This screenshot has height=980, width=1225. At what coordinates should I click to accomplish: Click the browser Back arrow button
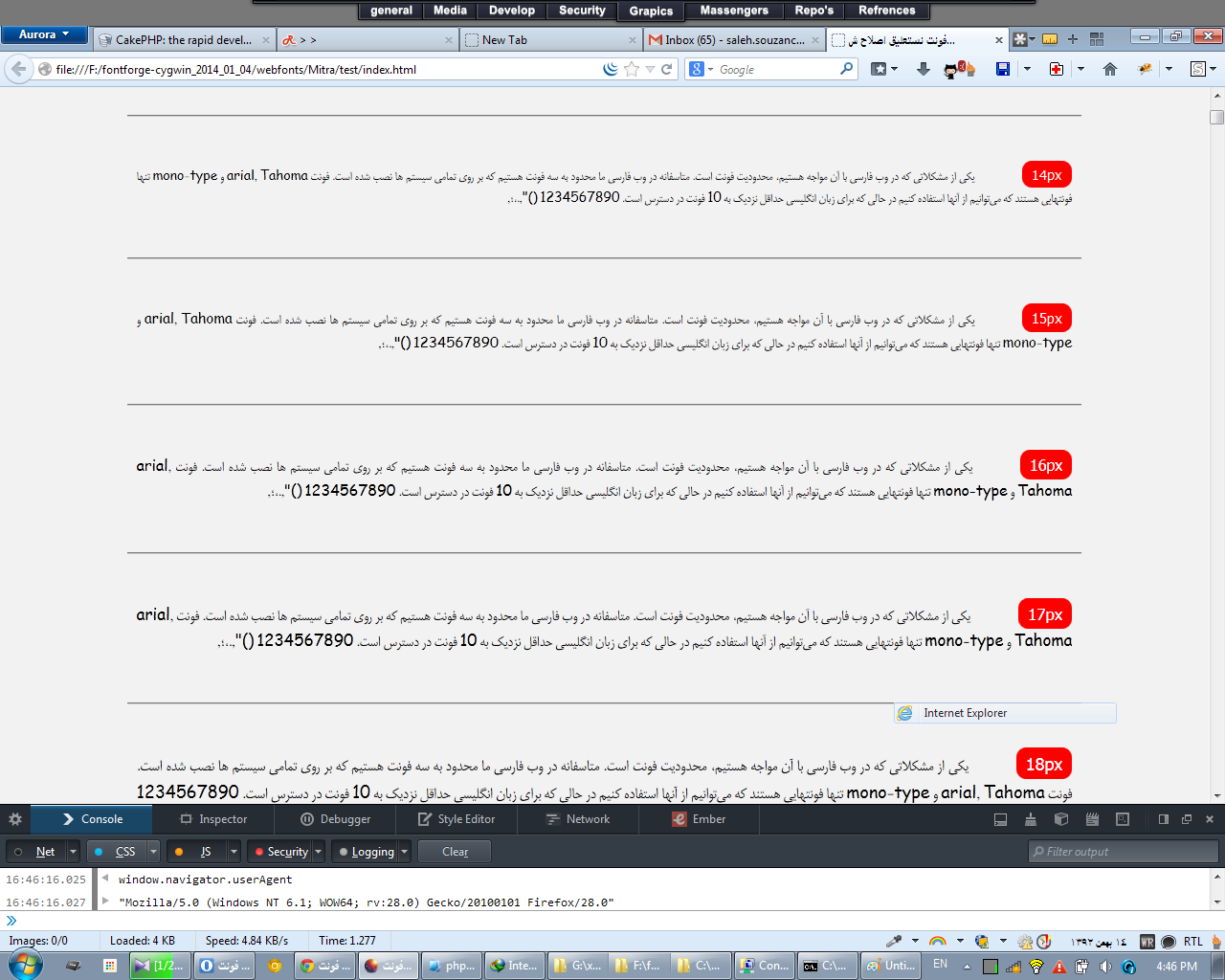(19, 69)
